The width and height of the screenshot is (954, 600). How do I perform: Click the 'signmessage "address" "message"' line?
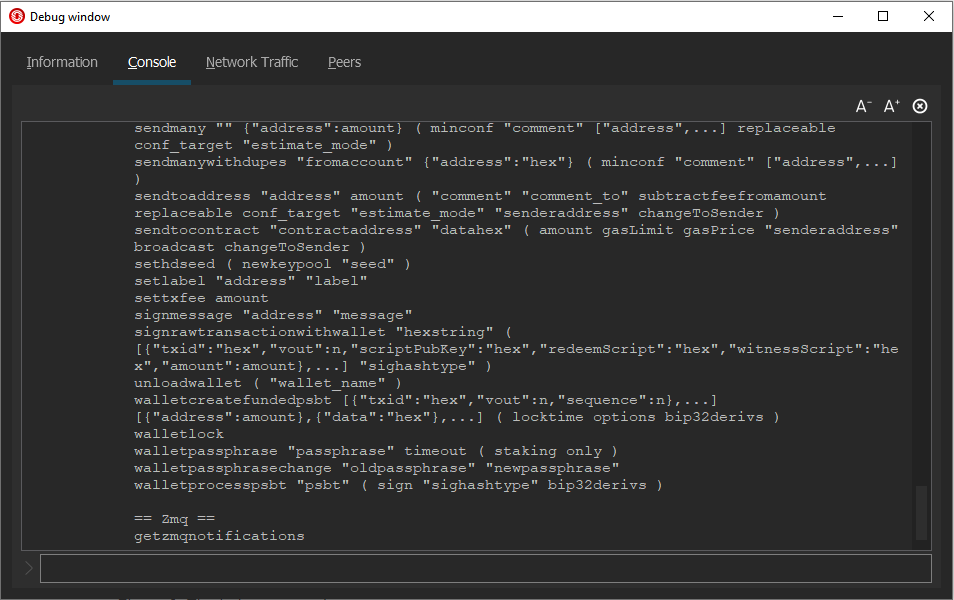click(273, 315)
